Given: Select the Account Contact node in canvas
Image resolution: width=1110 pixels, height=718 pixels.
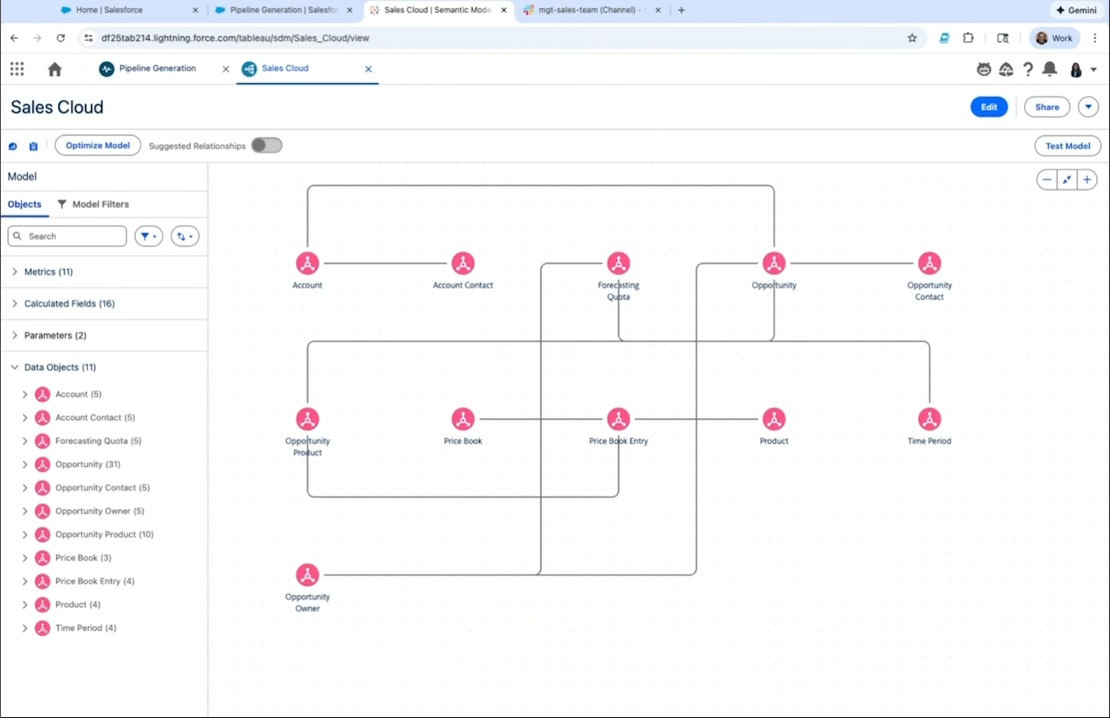Looking at the screenshot, I should coord(463,263).
